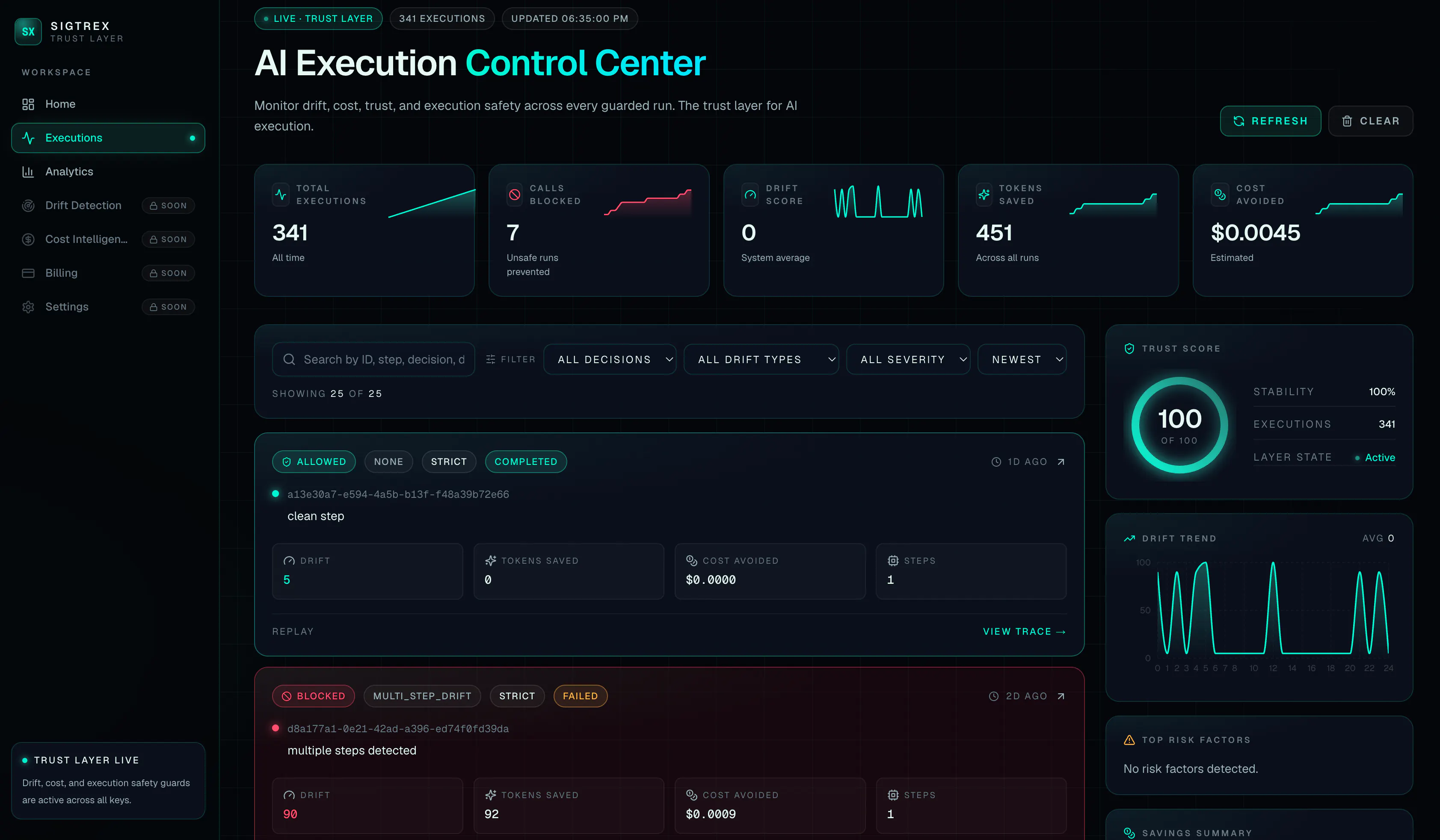Image resolution: width=1440 pixels, height=840 pixels.
Task: Click the "No risk factors detected." text
Action: pyautogui.click(x=1191, y=769)
